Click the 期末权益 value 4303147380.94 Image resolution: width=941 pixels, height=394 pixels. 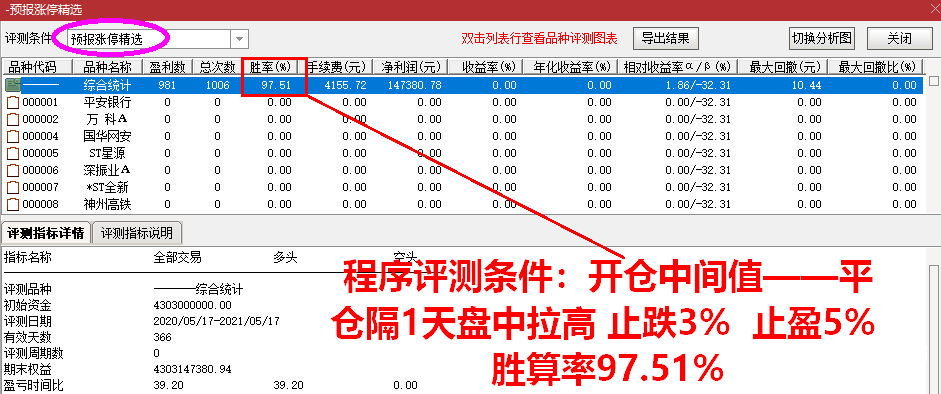tap(193, 369)
